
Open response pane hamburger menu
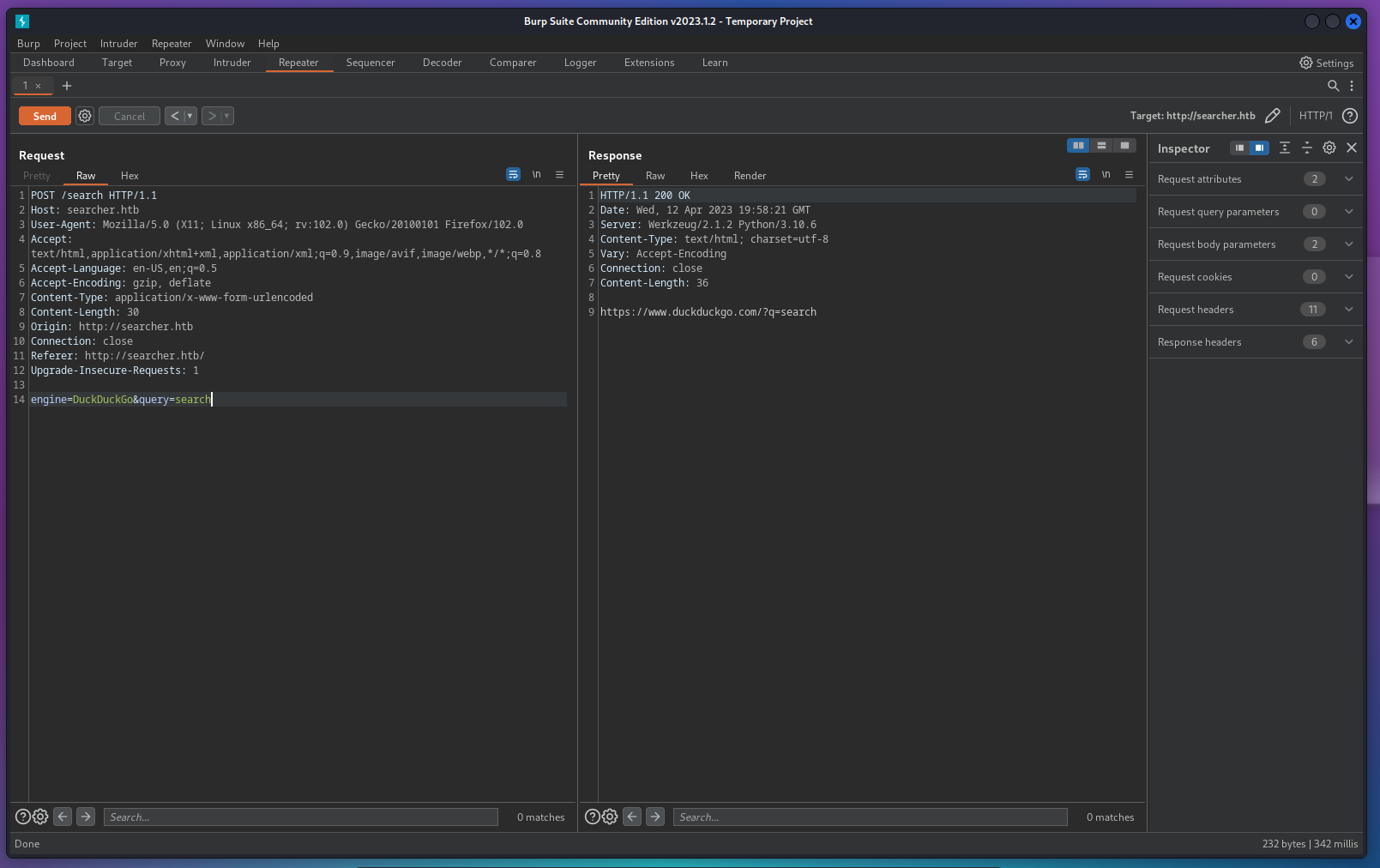[x=1129, y=174]
